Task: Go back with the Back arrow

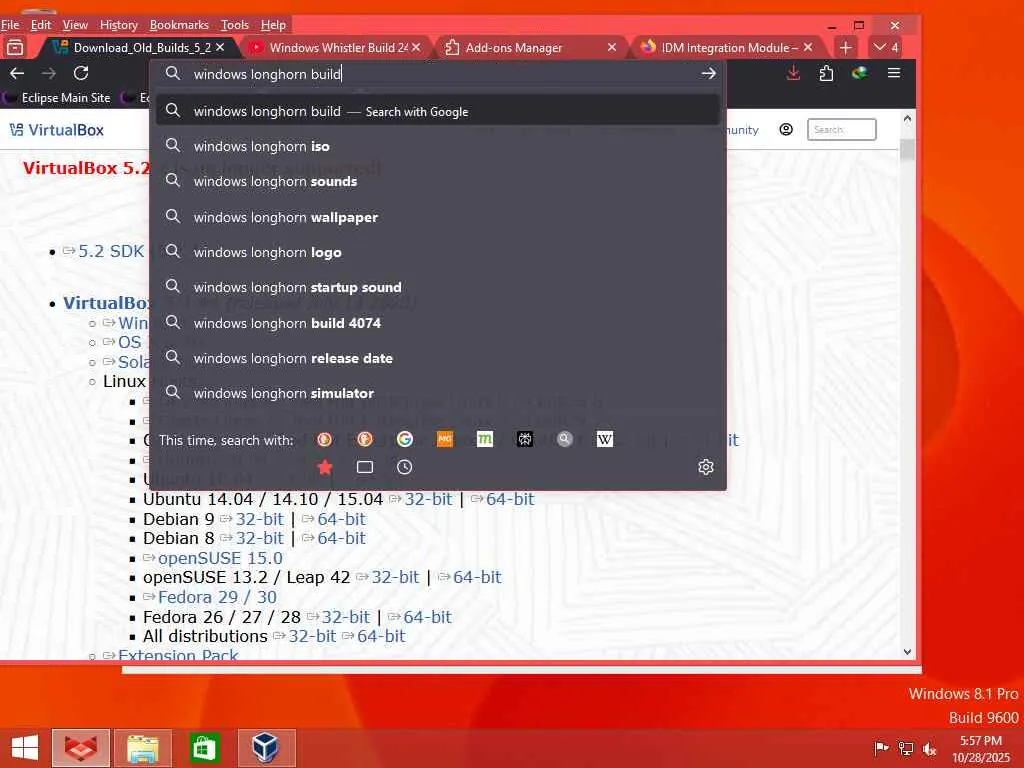Action: 17,73
